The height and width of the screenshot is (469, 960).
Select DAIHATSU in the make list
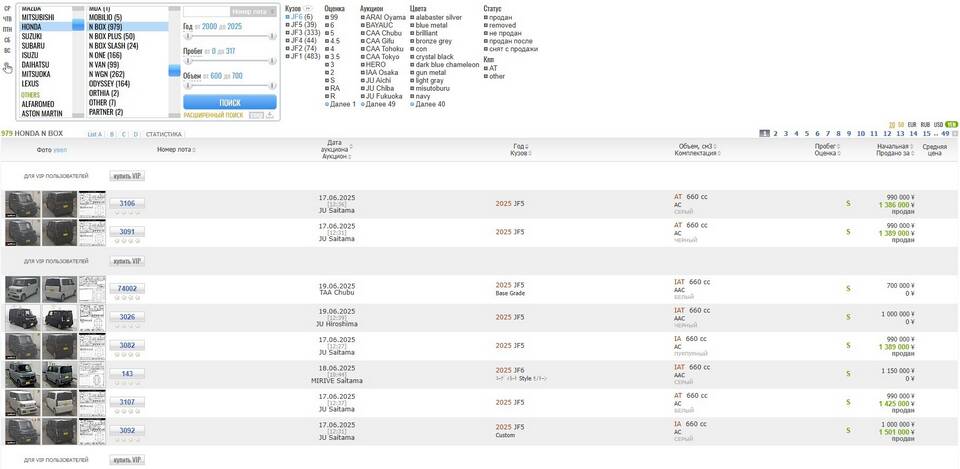point(35,64)
